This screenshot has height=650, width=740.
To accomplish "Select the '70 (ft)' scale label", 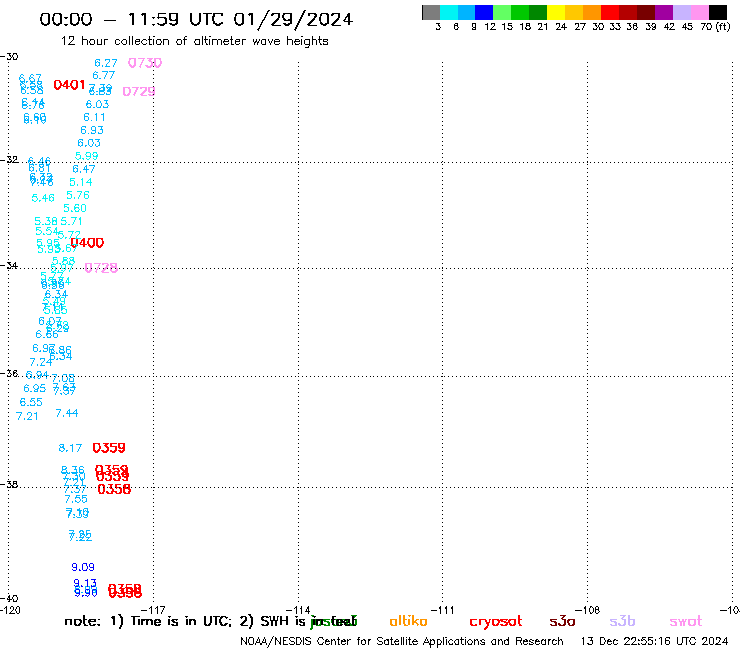I will coord(715,27).
